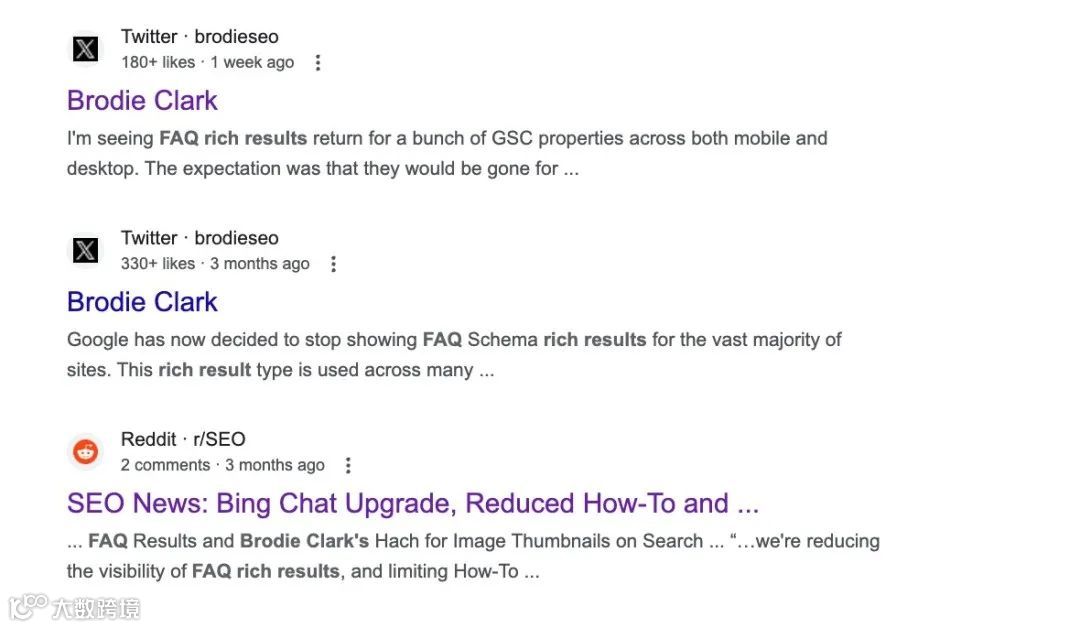Viewport: 1080px width, 628px height.
Task: Open the three-dot menu for the 330+ likes result
Action: pos(334,264)
